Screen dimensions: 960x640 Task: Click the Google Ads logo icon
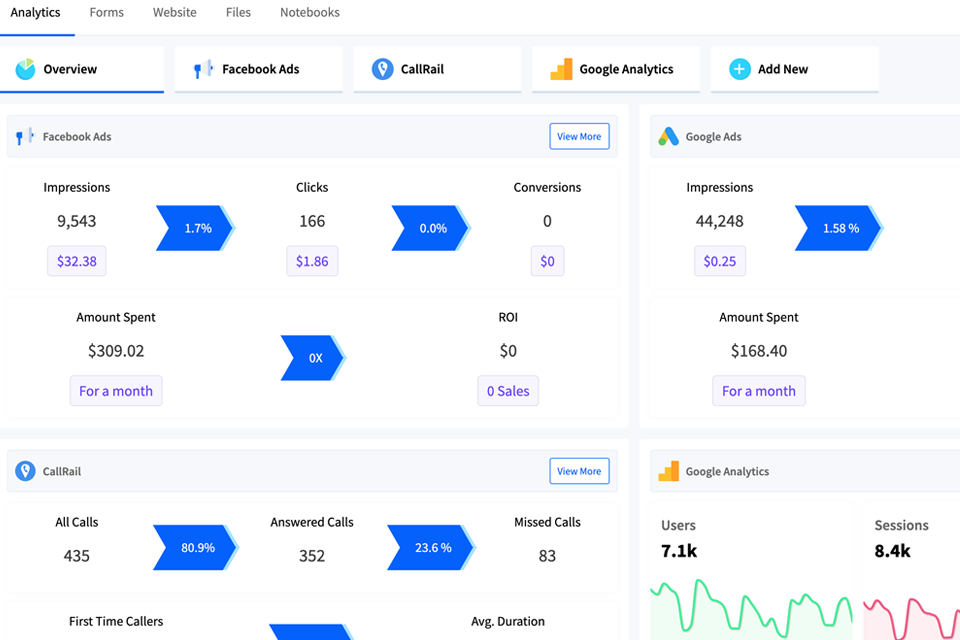coord(668,136)
